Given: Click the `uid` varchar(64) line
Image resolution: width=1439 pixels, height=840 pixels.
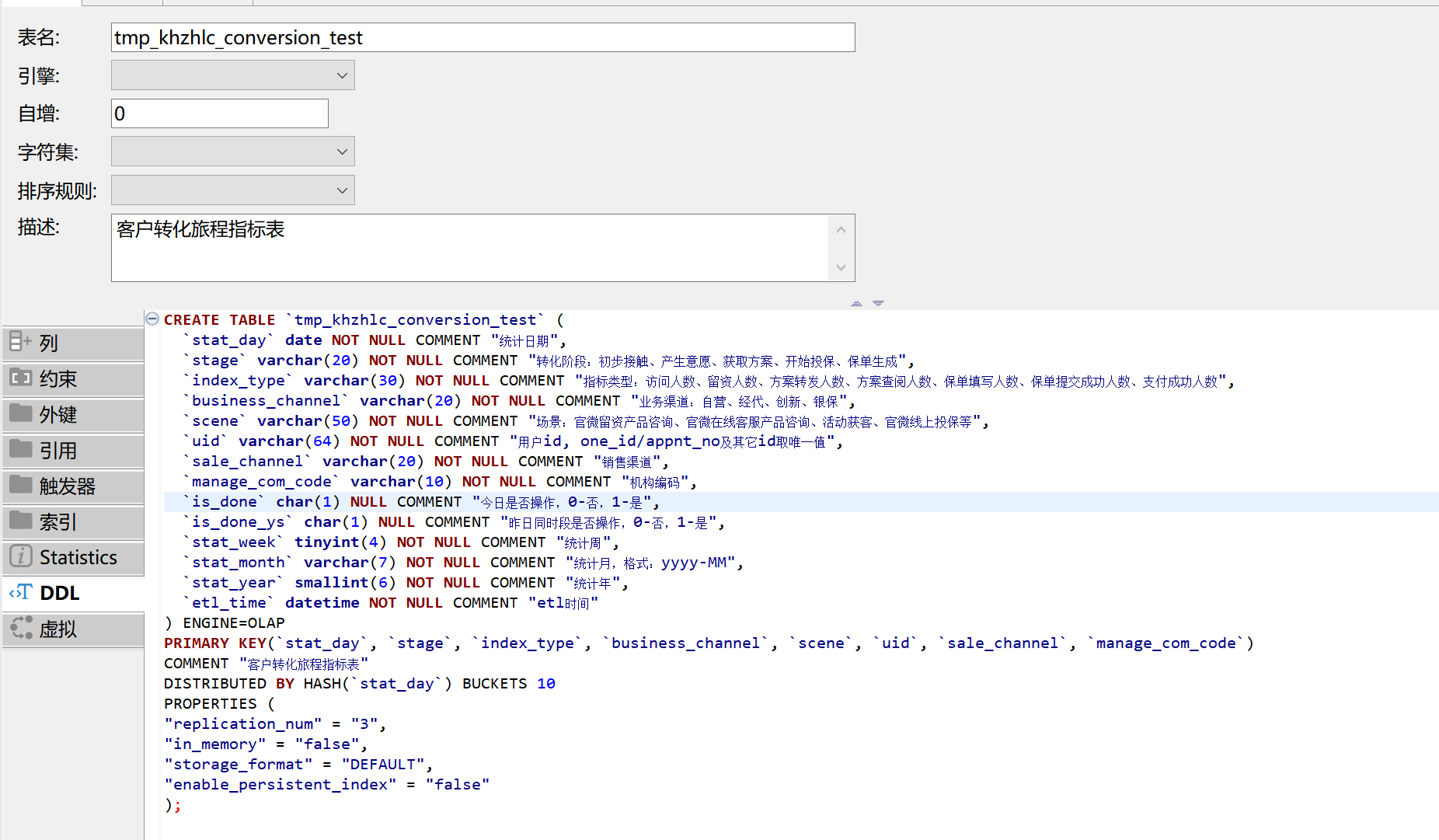Looking at the screenshot, I should tap(513, 441).
